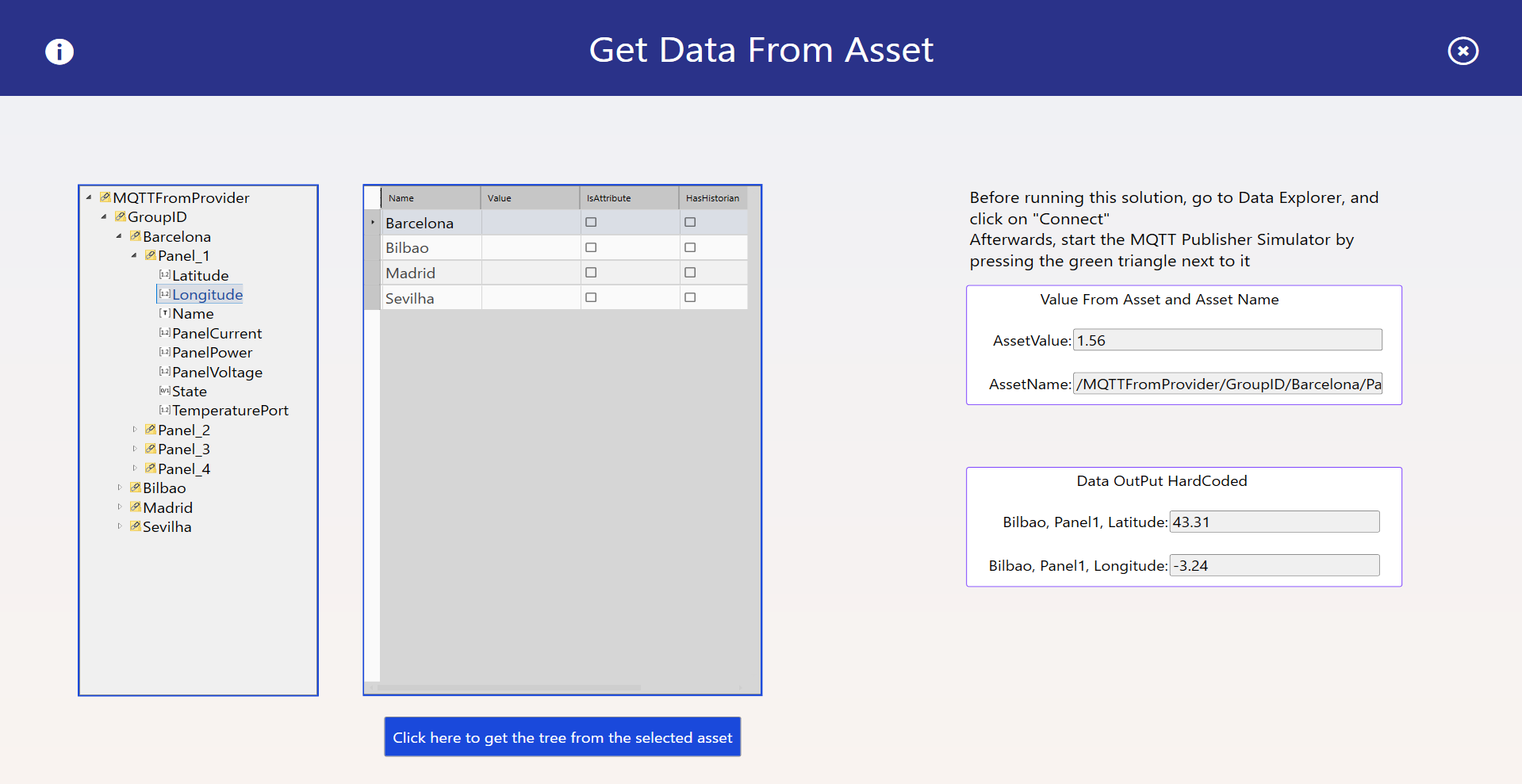Click the grid's horizontal scrollbar
Image resolution: width=1522 pixels, height=784 pixels.
(508, 687)
